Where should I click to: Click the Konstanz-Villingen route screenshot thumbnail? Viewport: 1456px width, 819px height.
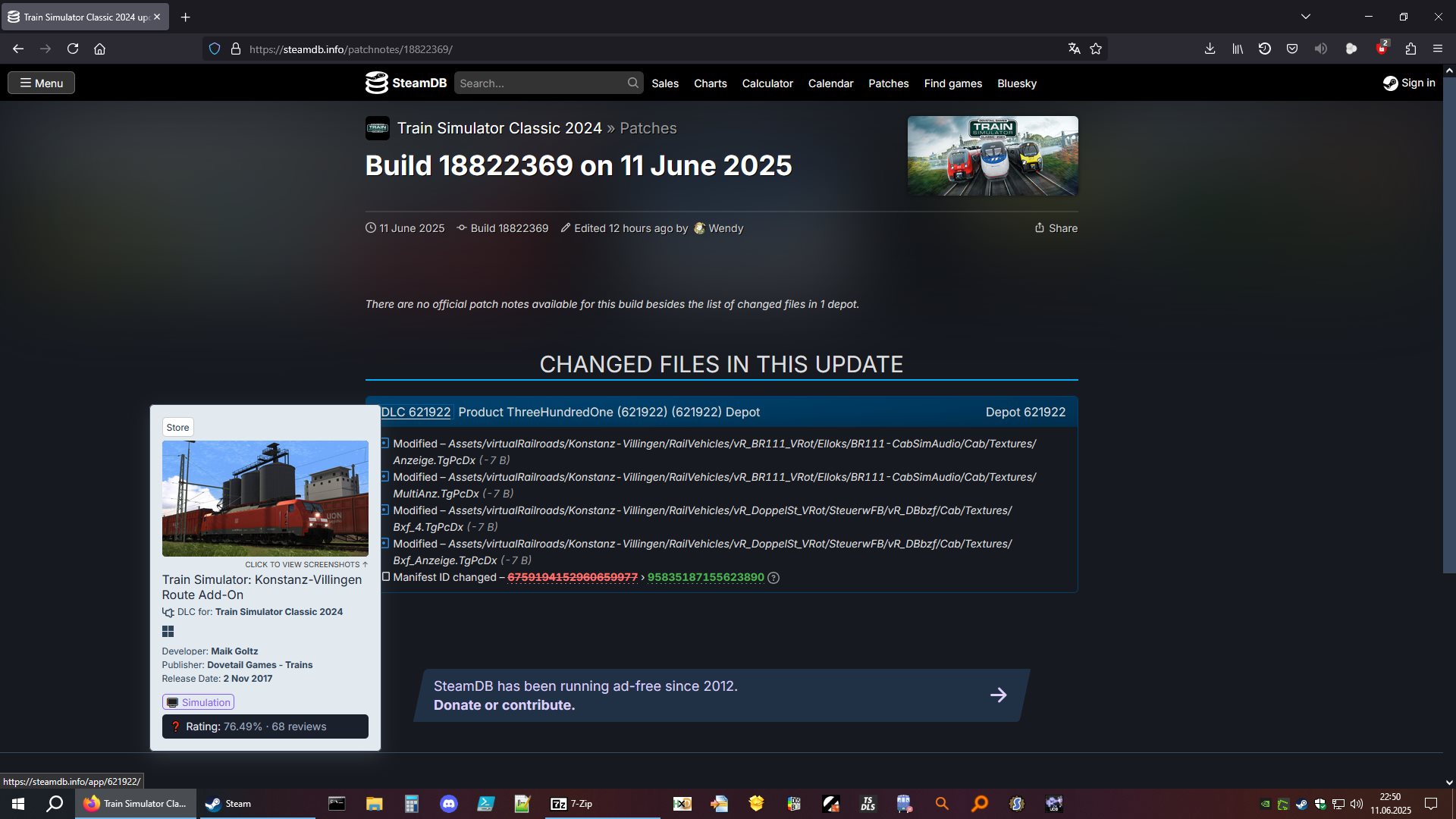[265, 498]
